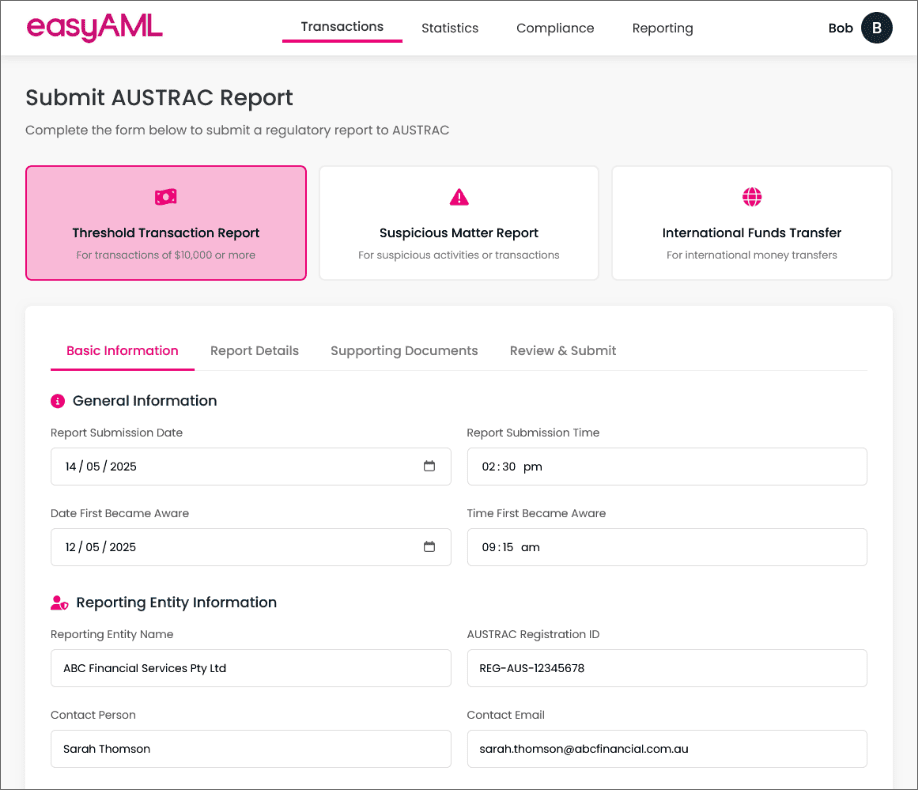The width and height of the screenshot is (918, 790).
Task: Click the warning triangle icon on the Suspicious Matter Report card
Action: pos(459,197)
